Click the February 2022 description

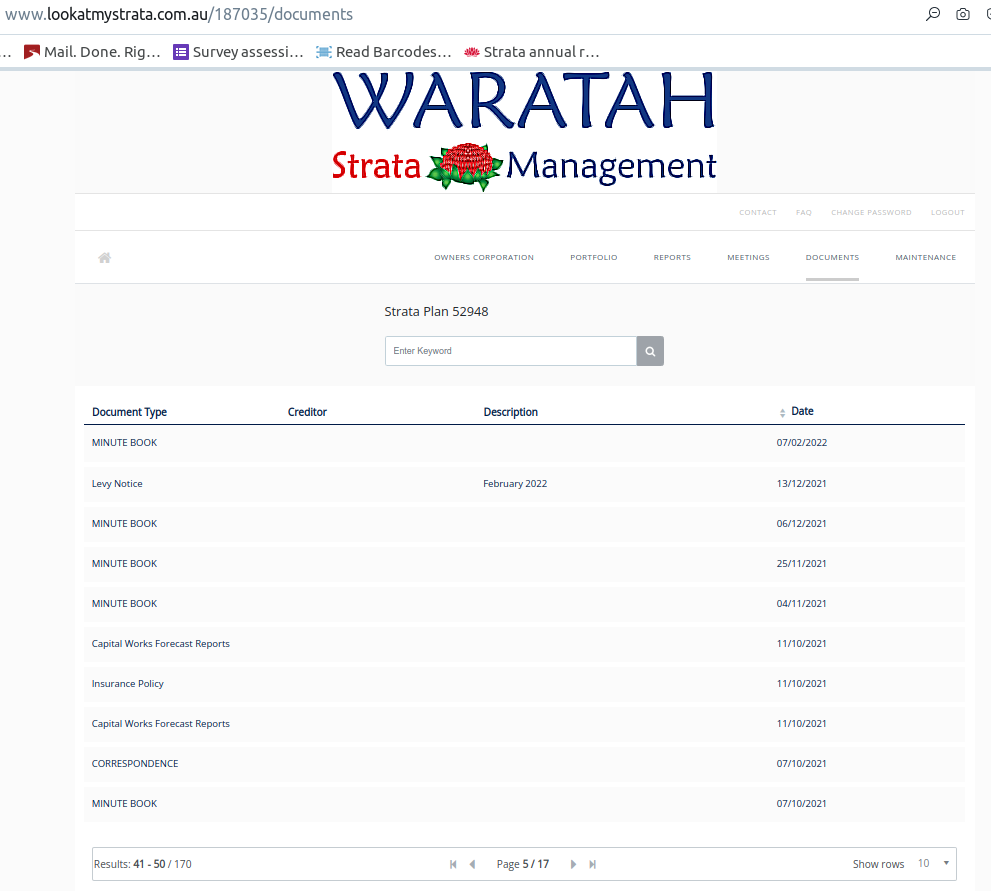click(x=515, y=483)
